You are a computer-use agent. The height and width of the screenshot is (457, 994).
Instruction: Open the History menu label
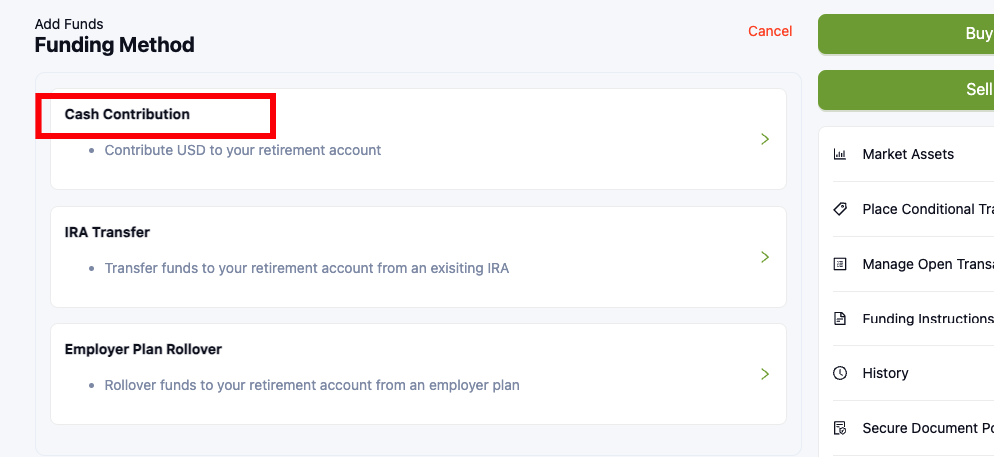(x=885, y=373)
